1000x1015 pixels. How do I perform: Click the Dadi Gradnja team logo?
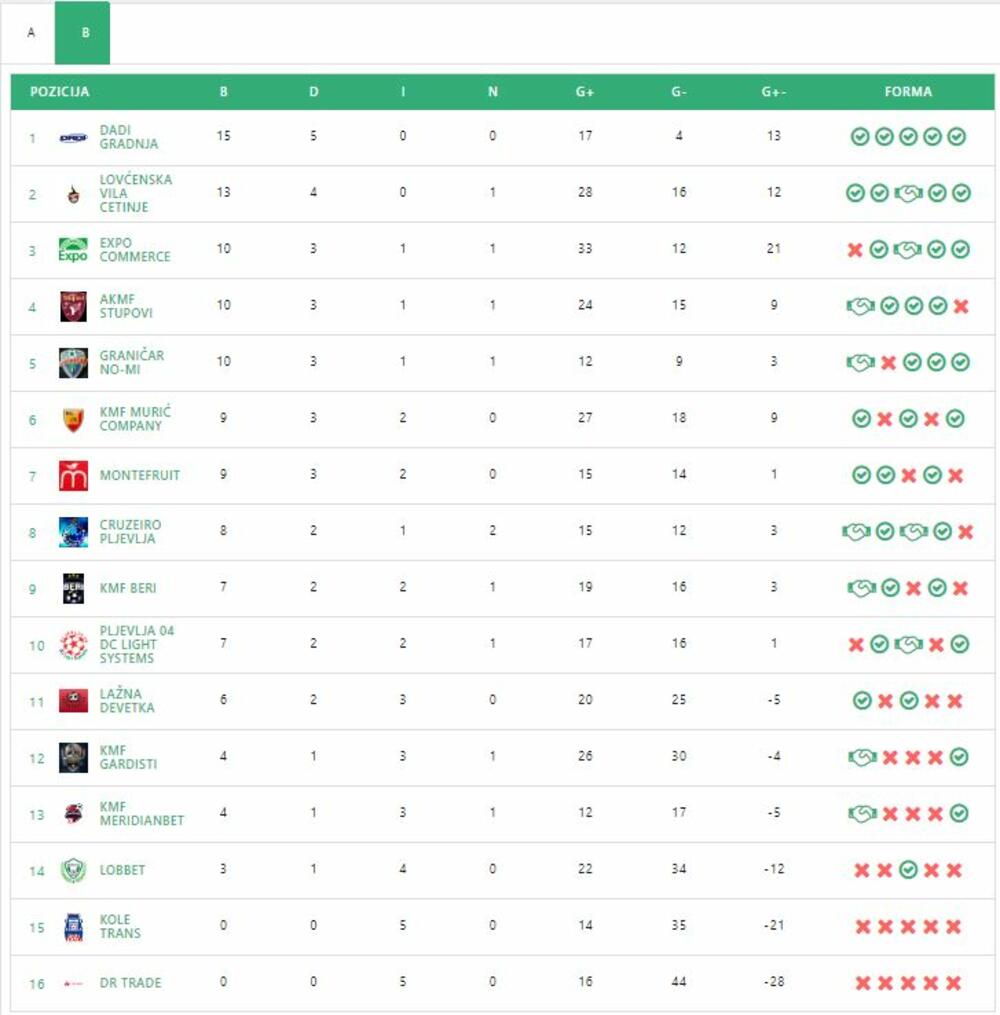(73, 138)
